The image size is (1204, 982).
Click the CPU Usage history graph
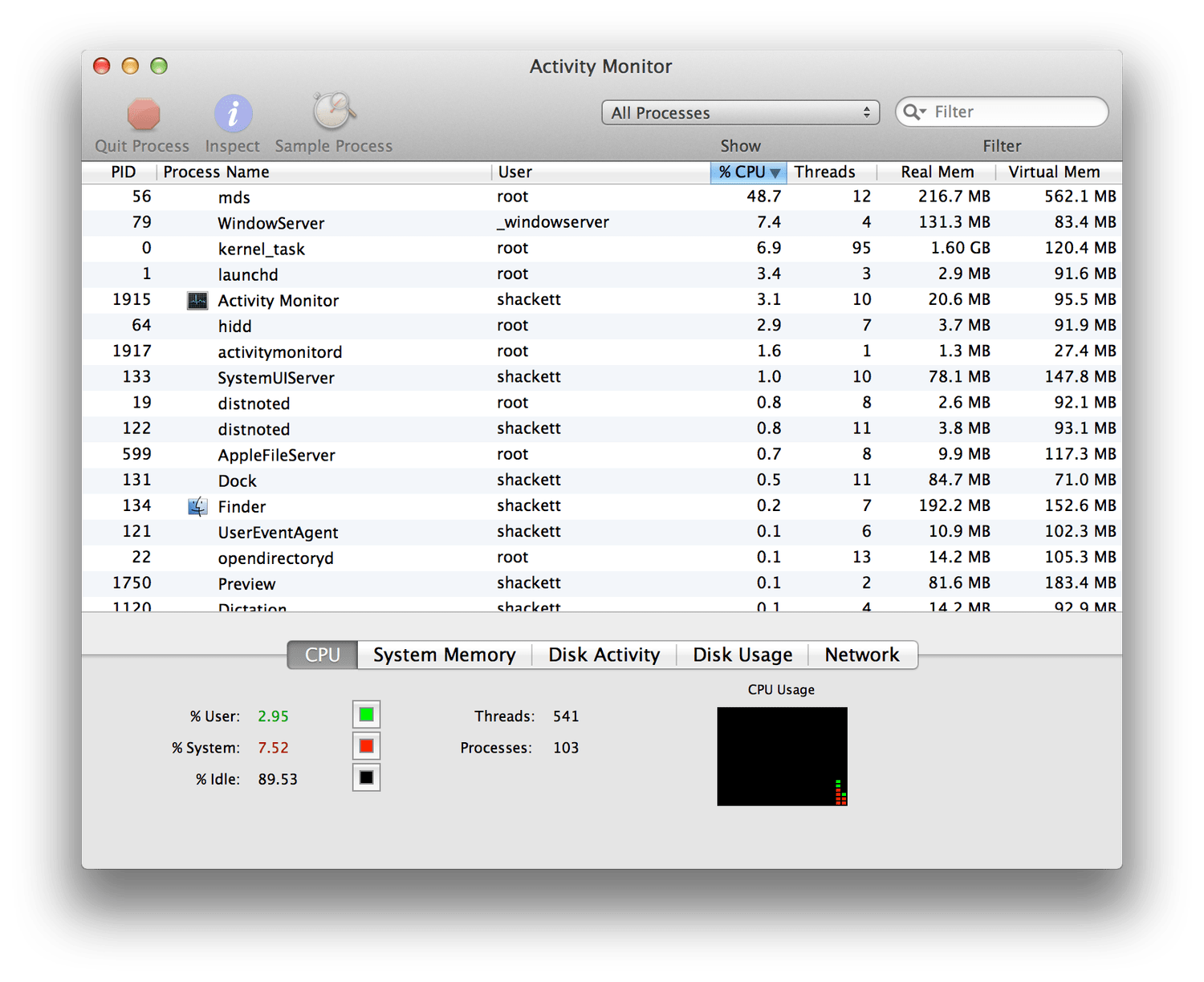tap(783, 757)
